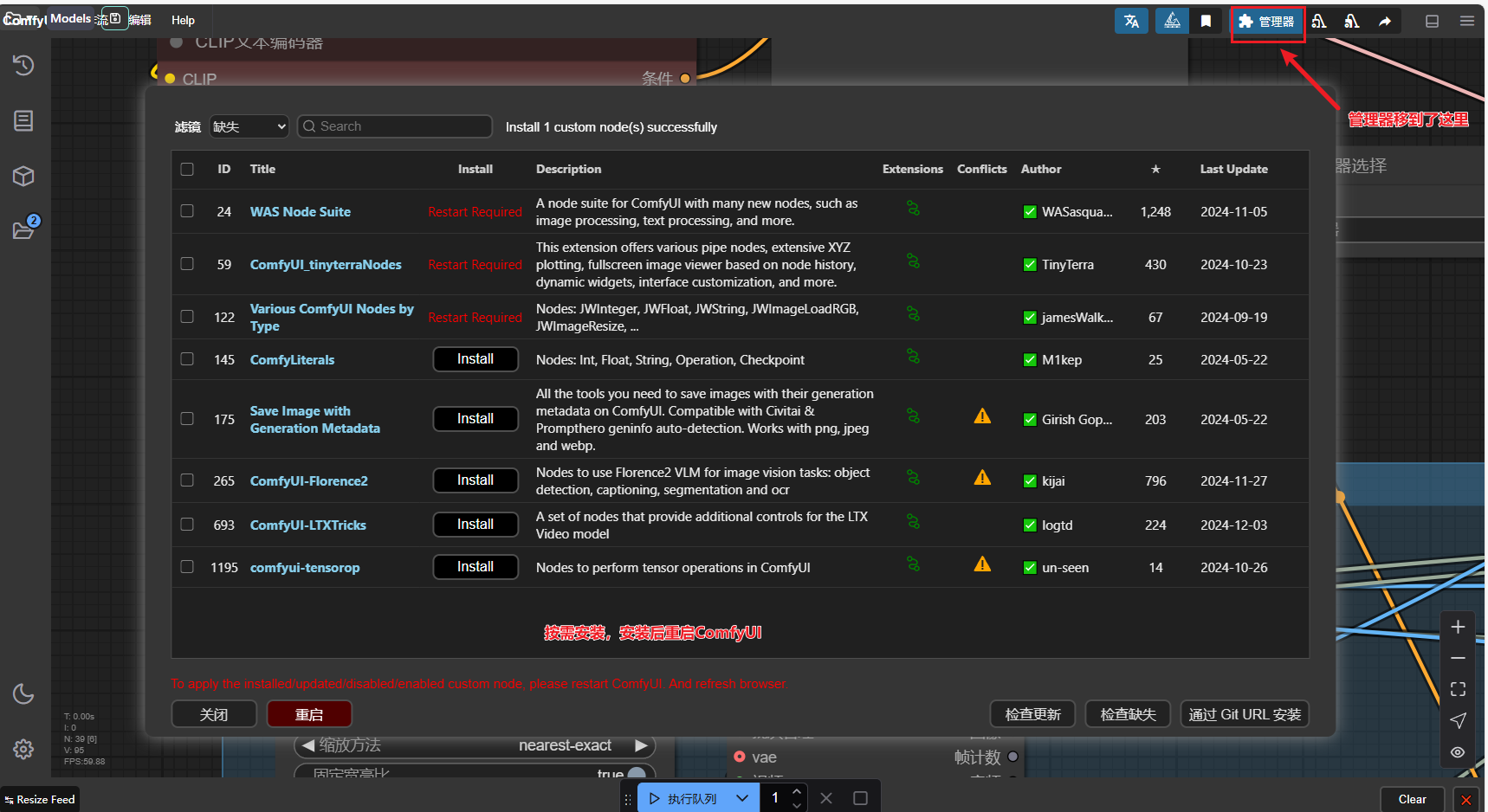Expand the 执行队列 dropdown arrow
1488x812 pixels.
tap(742, 798)
